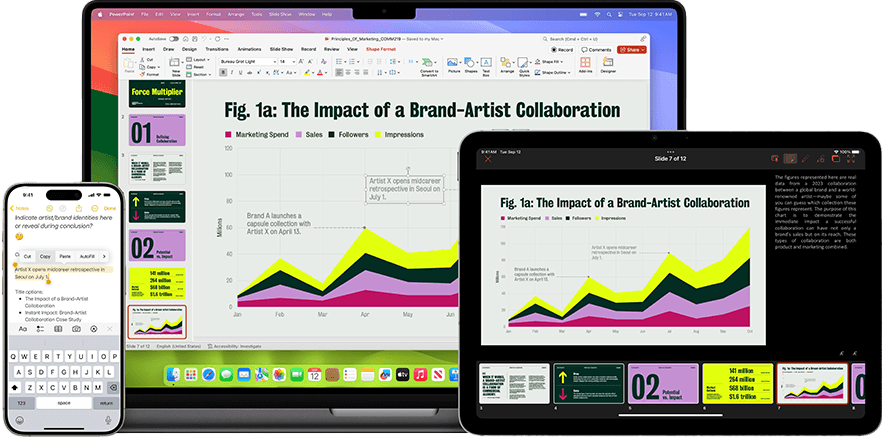
Task: Open the Slide Show menu in menu bar
Action: coord(281,15)
